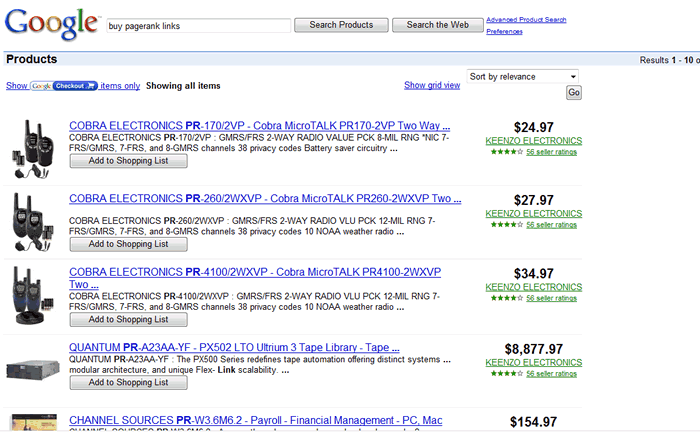Click the Go button beside sort
The width and height of the screenshot is (700, 432).
coord(574,92)
